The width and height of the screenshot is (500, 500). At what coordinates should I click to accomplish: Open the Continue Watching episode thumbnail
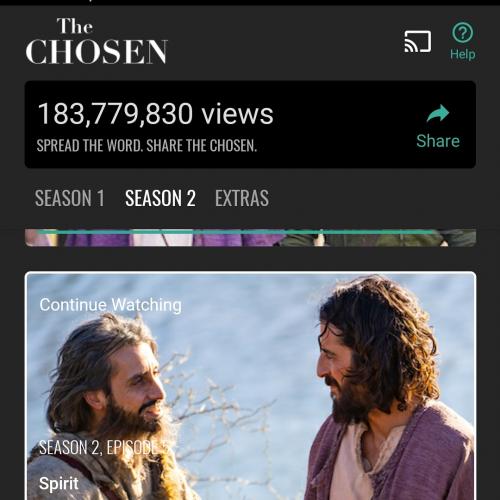250,386
